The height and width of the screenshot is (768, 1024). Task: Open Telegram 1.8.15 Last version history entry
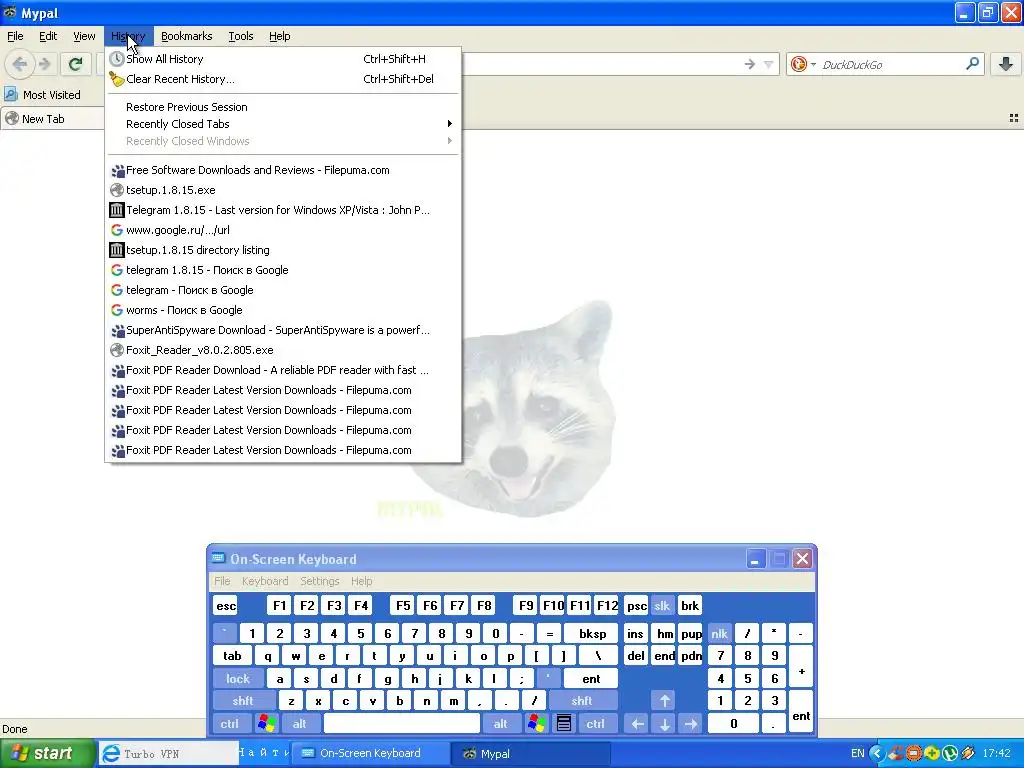click(283, 210)
